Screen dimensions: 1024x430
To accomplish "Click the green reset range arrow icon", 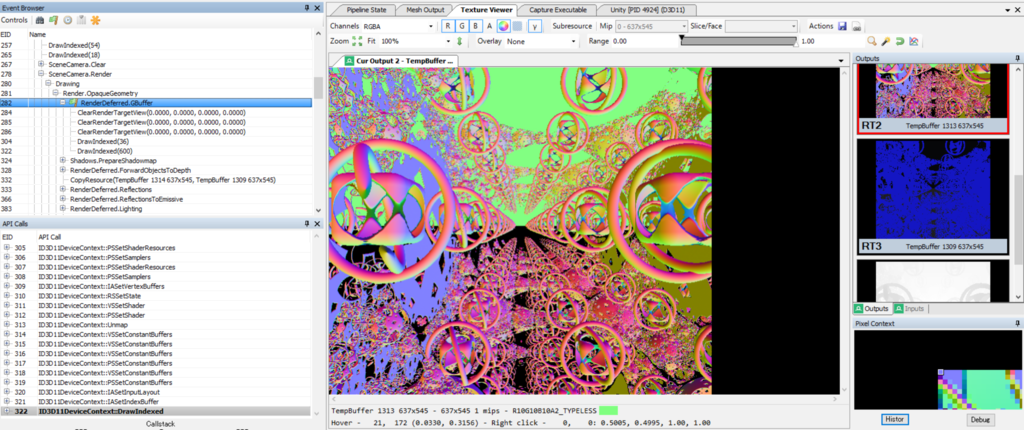I will 900,41.
